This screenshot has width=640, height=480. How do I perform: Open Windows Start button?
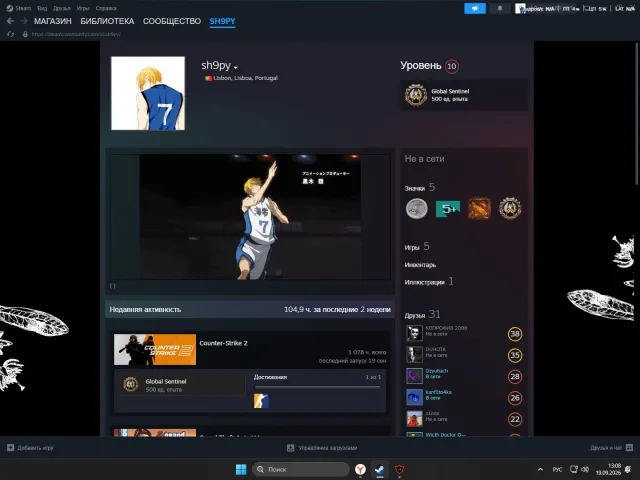pyautogui.click(x=241, y=469)
